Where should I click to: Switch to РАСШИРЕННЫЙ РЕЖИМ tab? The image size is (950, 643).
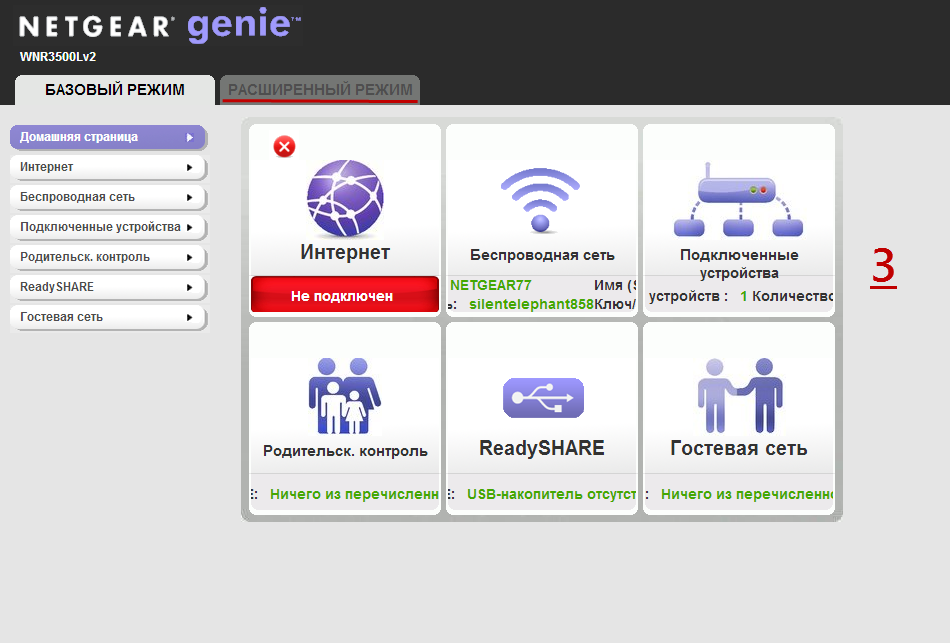coord(320,90)
